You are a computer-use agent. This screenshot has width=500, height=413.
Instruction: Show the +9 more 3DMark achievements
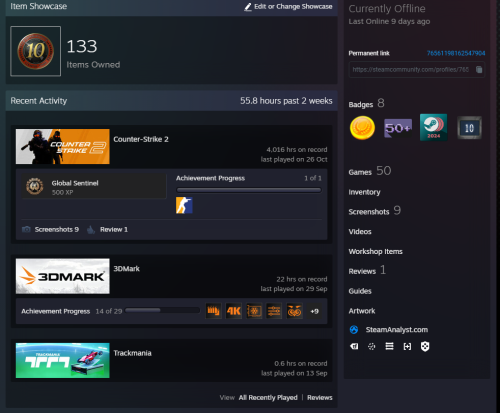(314, 311)
